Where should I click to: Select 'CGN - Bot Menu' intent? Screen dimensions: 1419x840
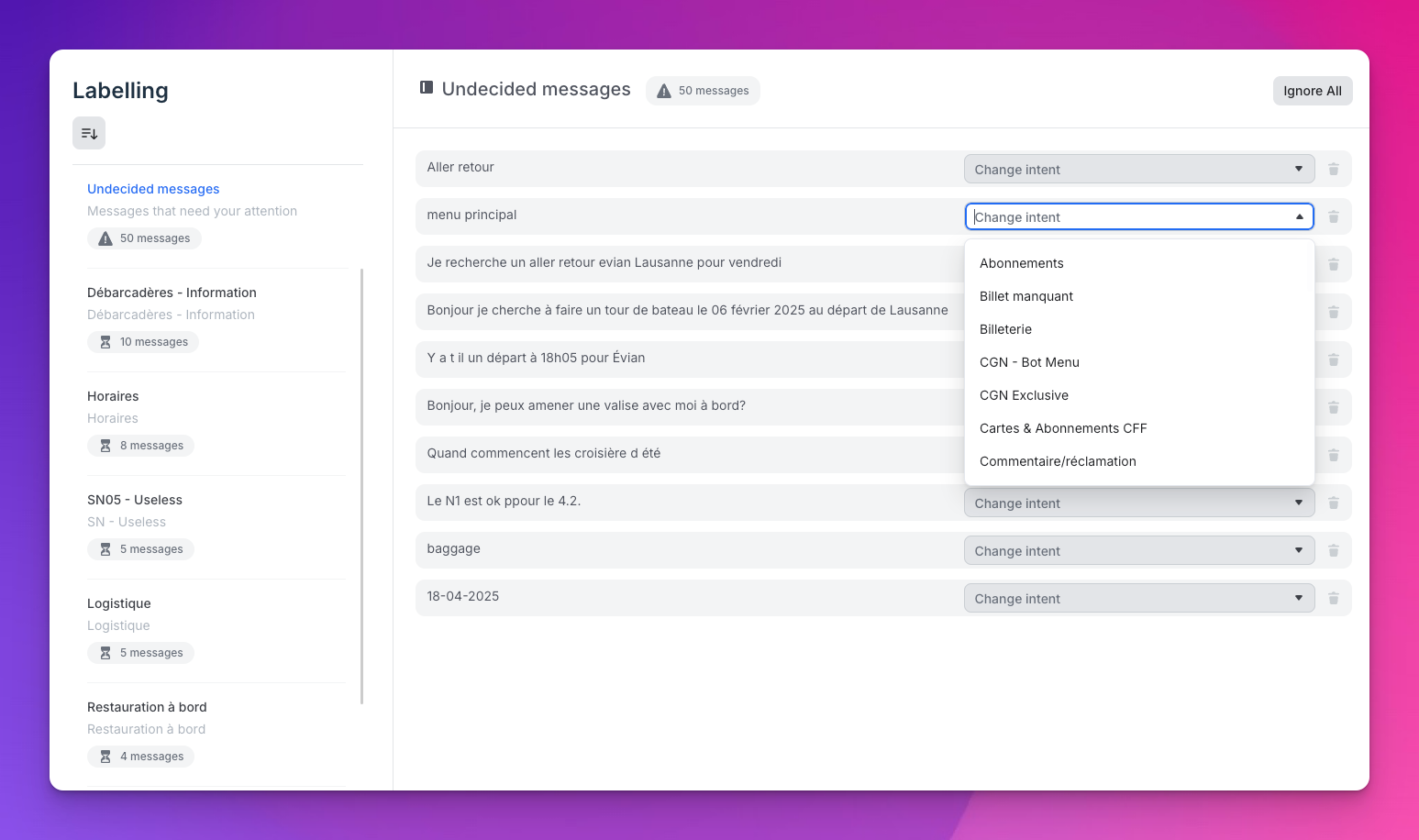pyautogui.click(x=1139, y=362)
